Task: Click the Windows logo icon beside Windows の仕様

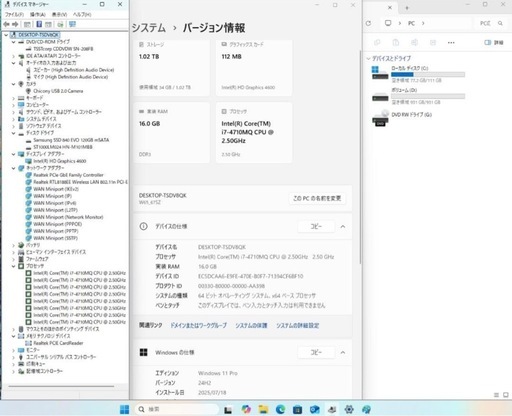Action: point(144,352)
